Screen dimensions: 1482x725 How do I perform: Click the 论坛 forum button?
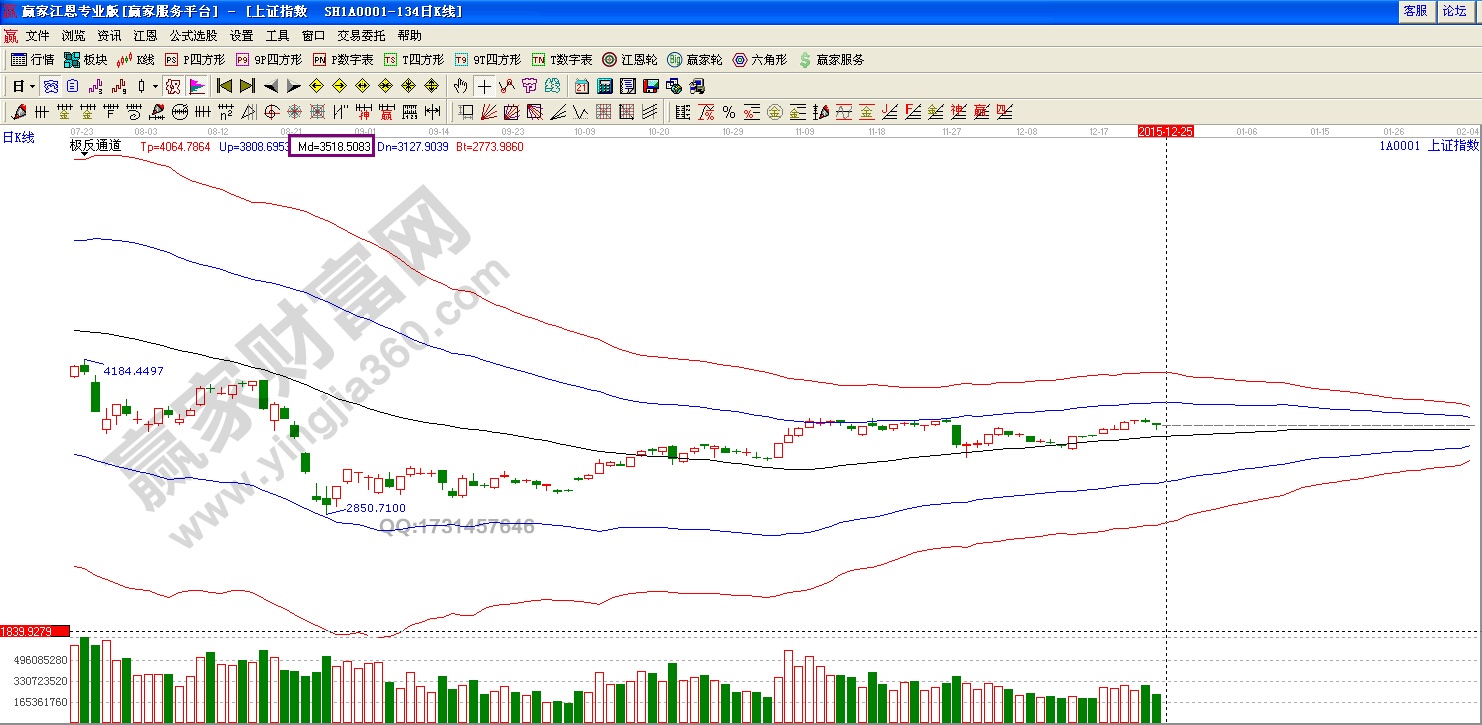tap(1453, 11)
